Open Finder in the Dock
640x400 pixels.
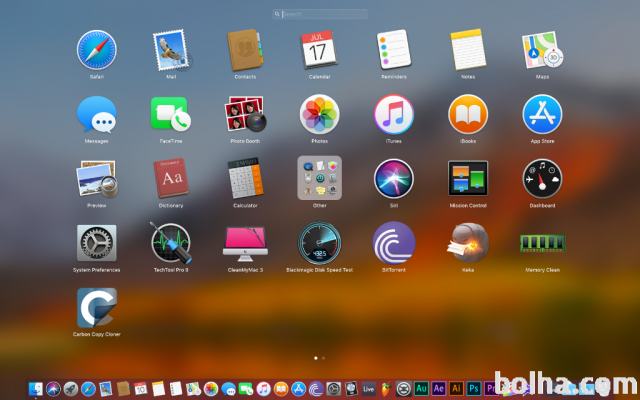click(37, 388)
